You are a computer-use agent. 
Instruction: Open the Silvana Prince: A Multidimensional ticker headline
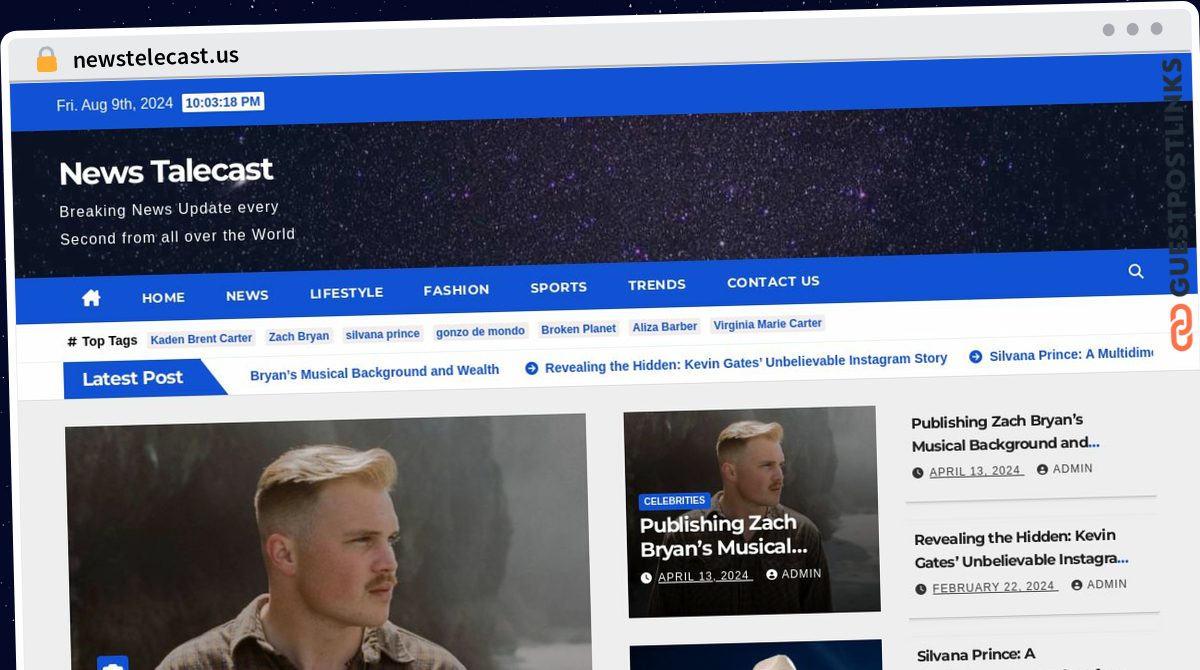pos(1072,354)
